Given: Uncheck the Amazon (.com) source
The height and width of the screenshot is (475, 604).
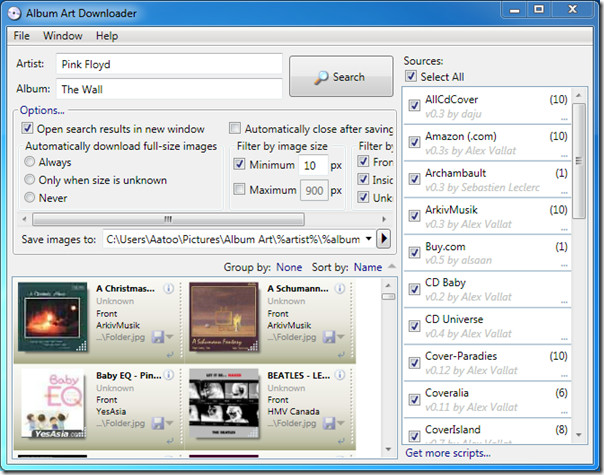Looking at the screenshot, I should [x=414, y=142].
